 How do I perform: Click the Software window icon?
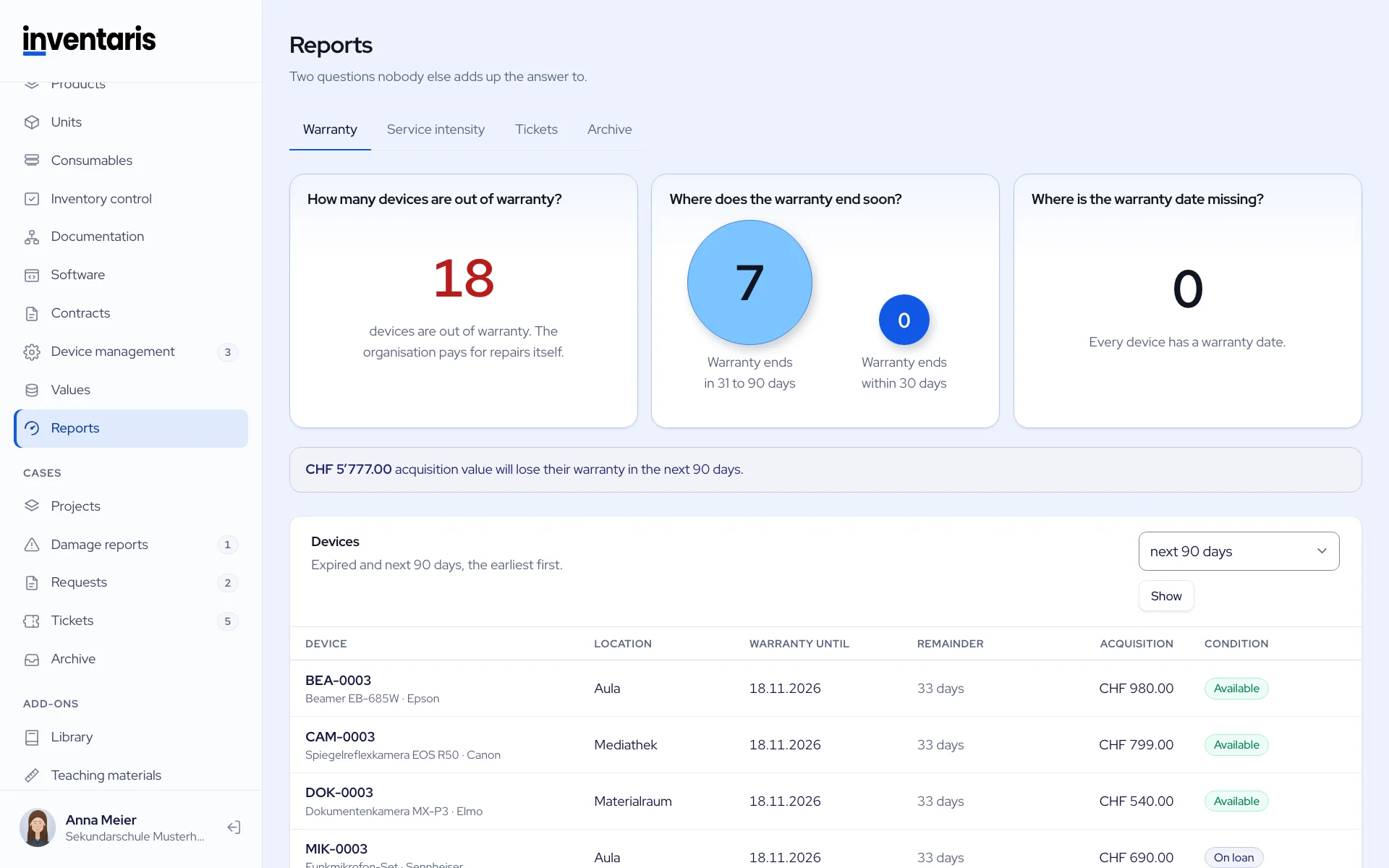pos(32,276)
